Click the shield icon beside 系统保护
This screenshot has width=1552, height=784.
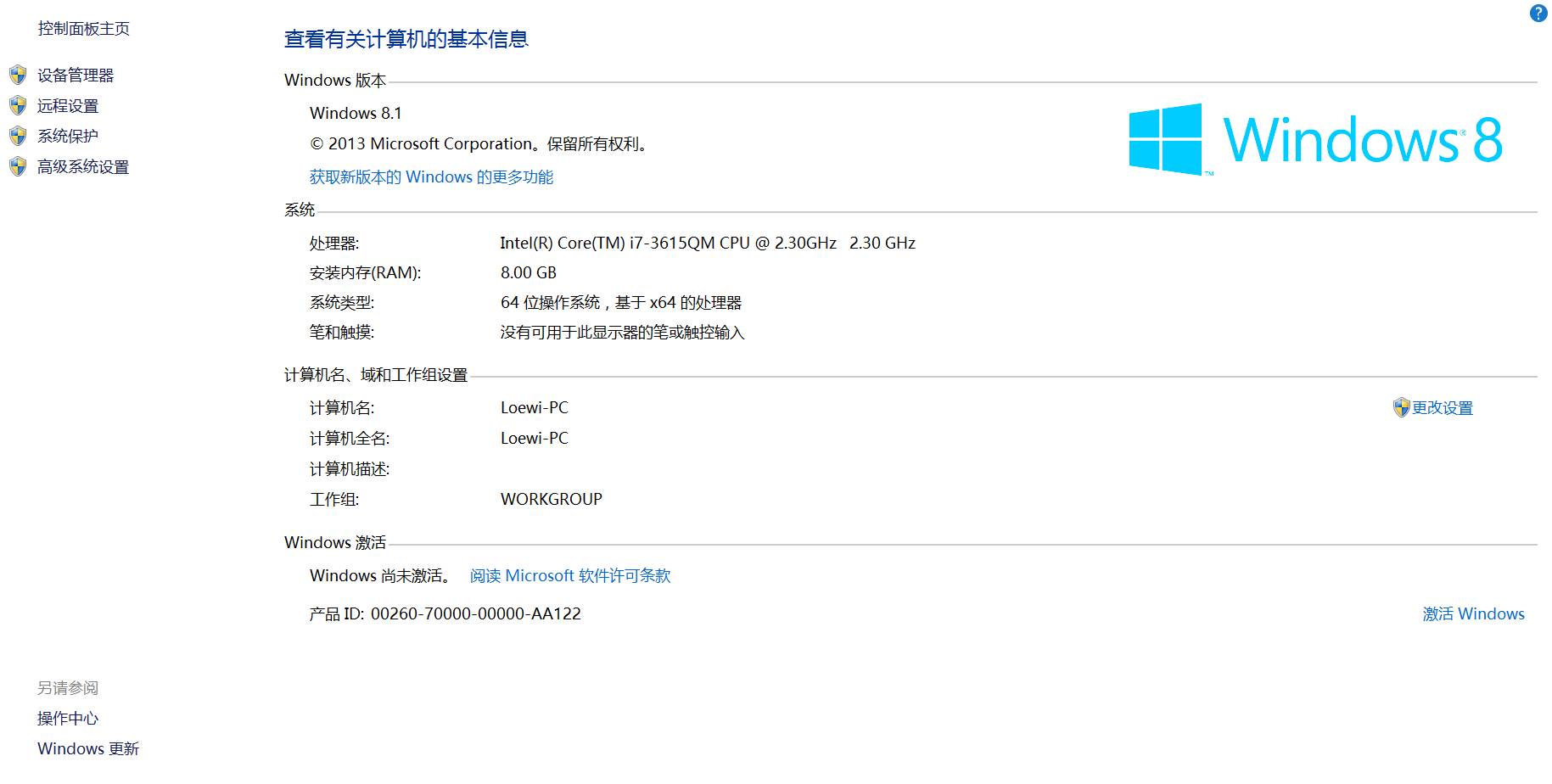18,136
